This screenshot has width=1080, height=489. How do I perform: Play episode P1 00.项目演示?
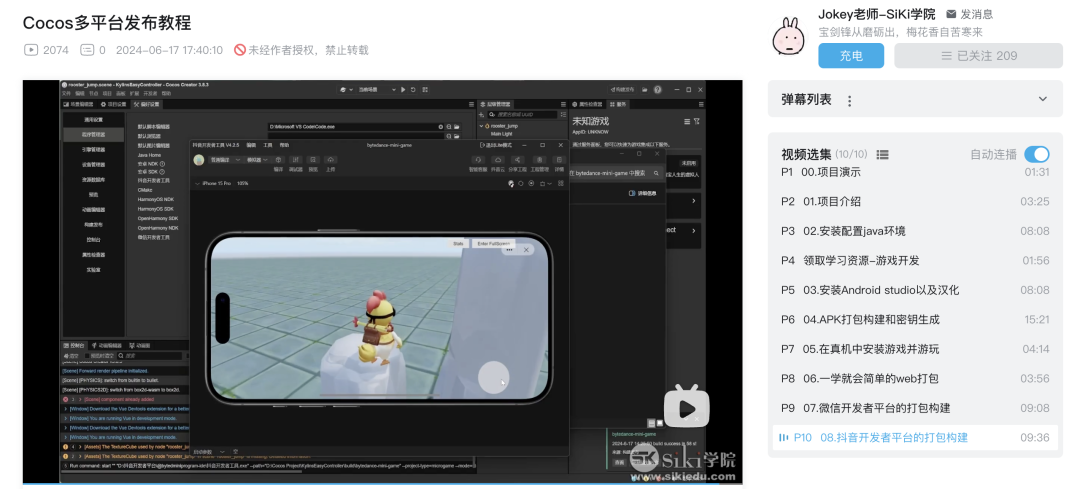coord(915,172)
